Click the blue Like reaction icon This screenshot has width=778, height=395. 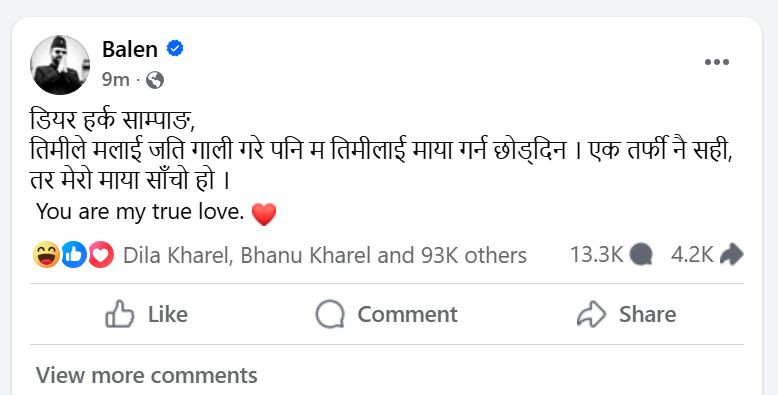click(x=74, y=255)
